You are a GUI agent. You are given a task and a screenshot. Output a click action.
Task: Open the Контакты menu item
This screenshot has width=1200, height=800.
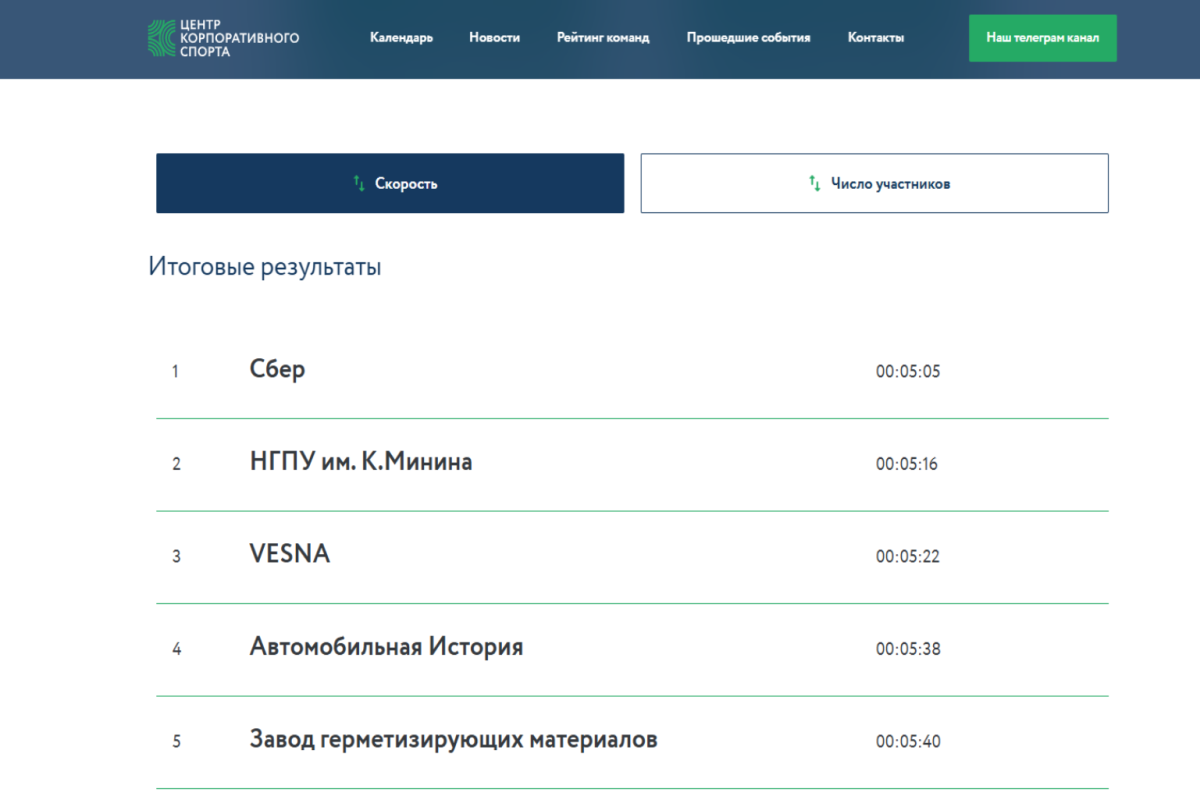click(x=876, y=38)
